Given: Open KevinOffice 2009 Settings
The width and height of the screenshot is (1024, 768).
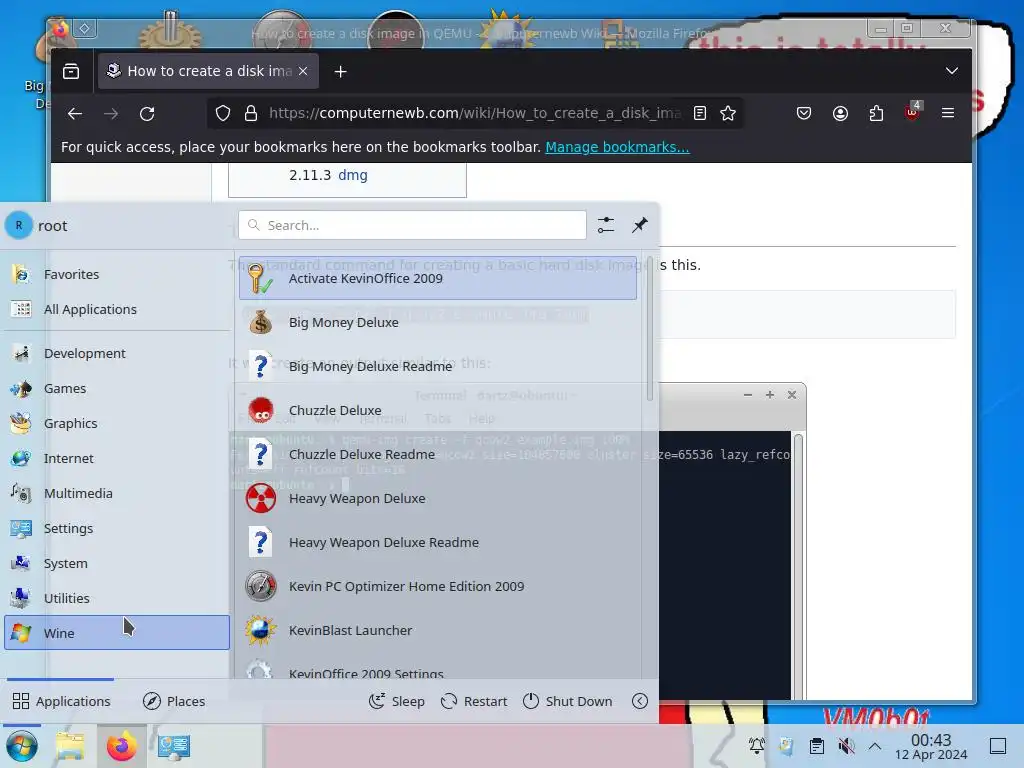Looking at the screenshot, I should (438, 669).
